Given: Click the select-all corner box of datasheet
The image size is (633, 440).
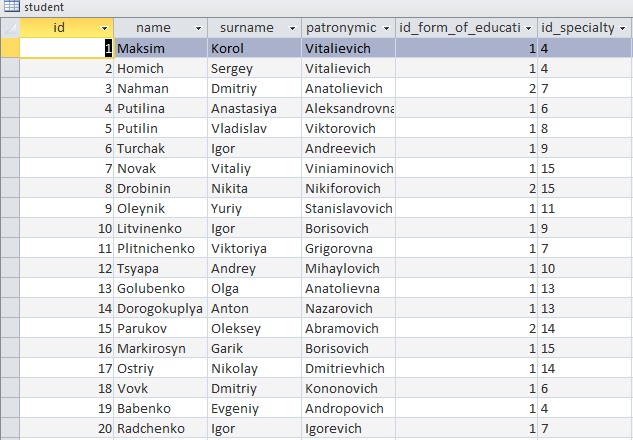Looking at the screenshot, I should (x=9, y=27).
